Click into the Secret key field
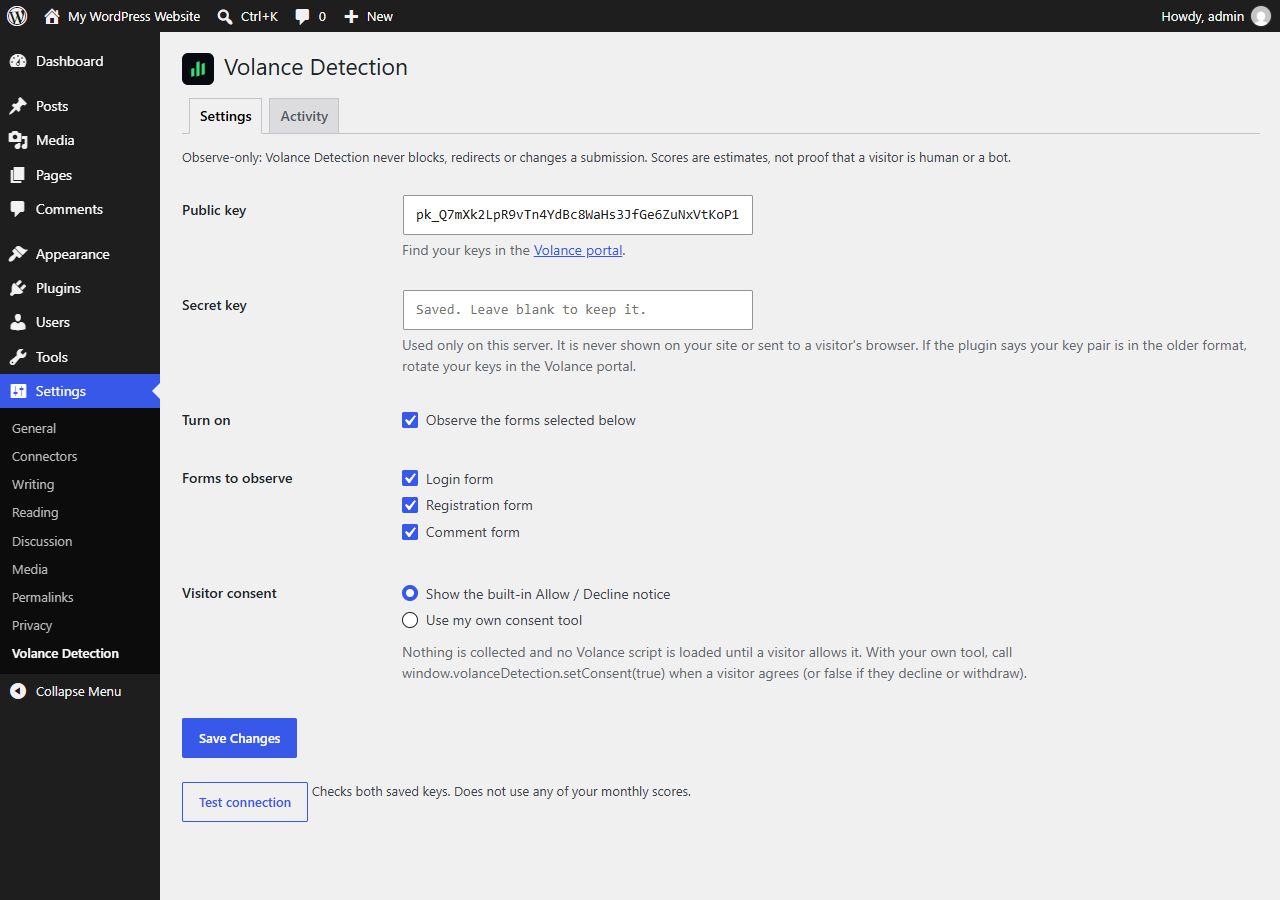This screenshot has height=900, width=1280. pos(577,310)
